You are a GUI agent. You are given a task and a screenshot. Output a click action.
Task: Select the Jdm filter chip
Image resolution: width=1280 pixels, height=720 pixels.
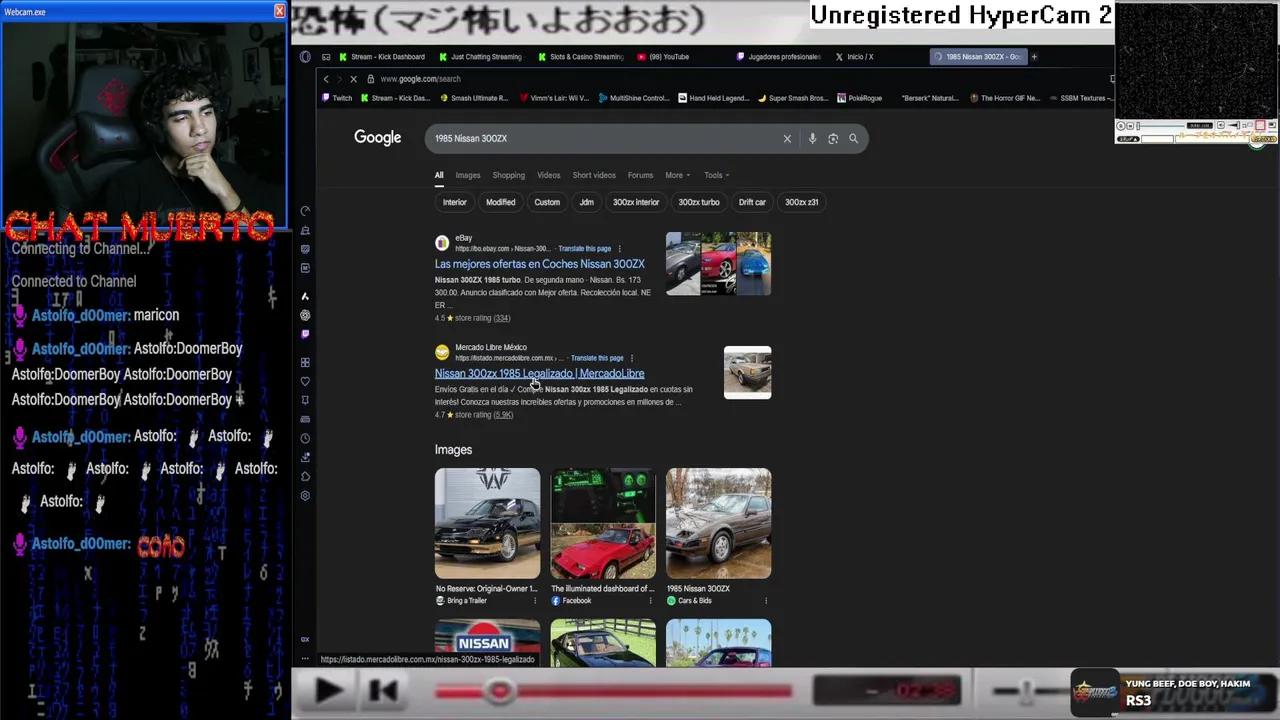[x=587, y=202]
